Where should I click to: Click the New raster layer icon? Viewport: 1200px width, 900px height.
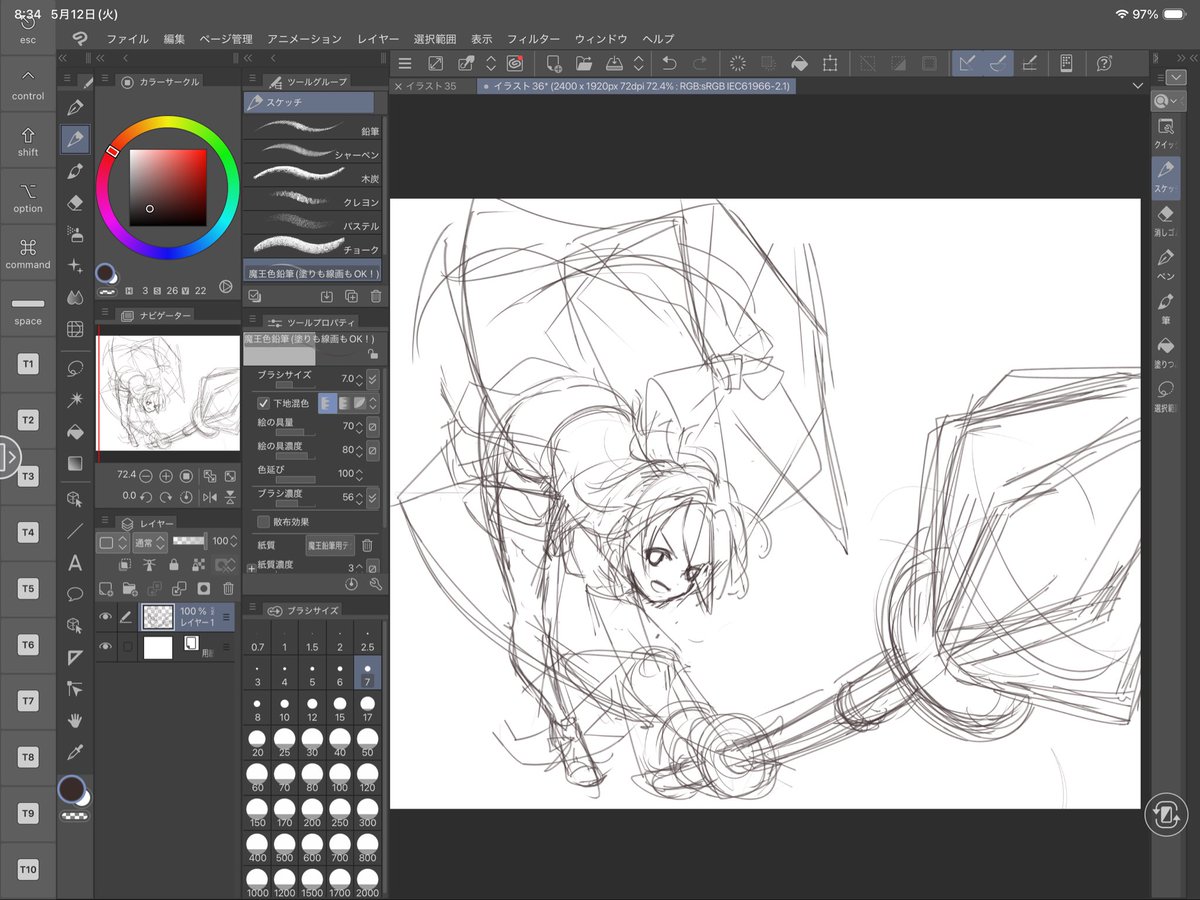pyautogui.click(x=106, y=589)
